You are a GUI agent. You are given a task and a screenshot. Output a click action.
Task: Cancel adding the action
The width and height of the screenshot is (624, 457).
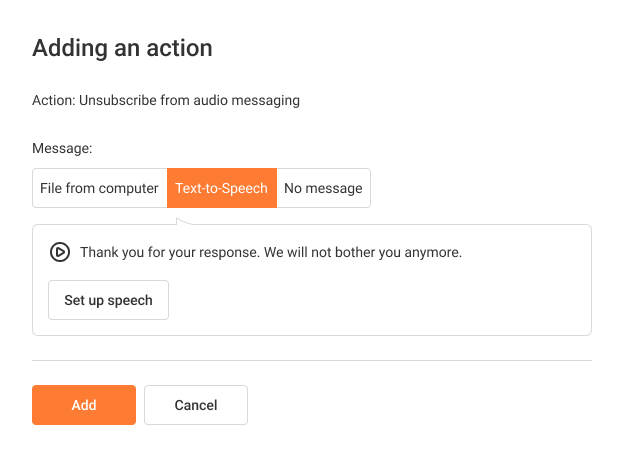(x=196, y=405)
